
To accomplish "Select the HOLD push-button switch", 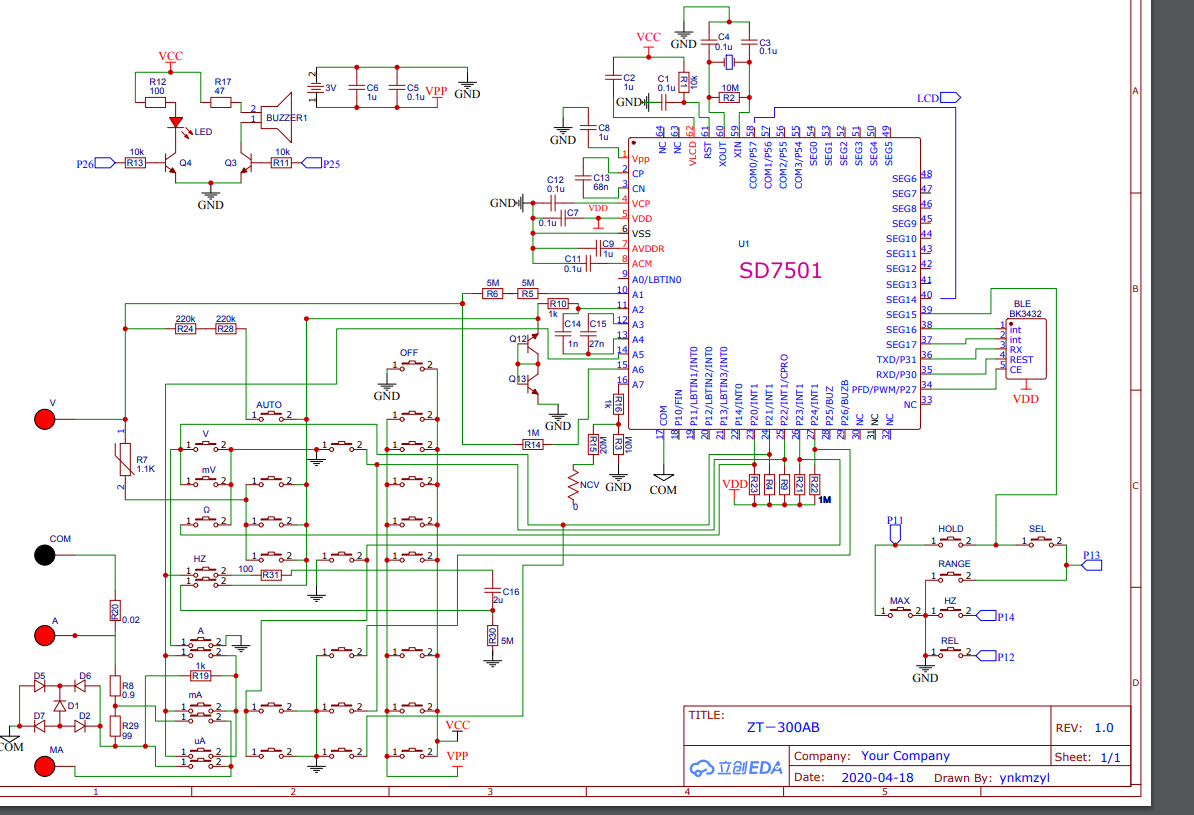I will click(x=951, y=542).
